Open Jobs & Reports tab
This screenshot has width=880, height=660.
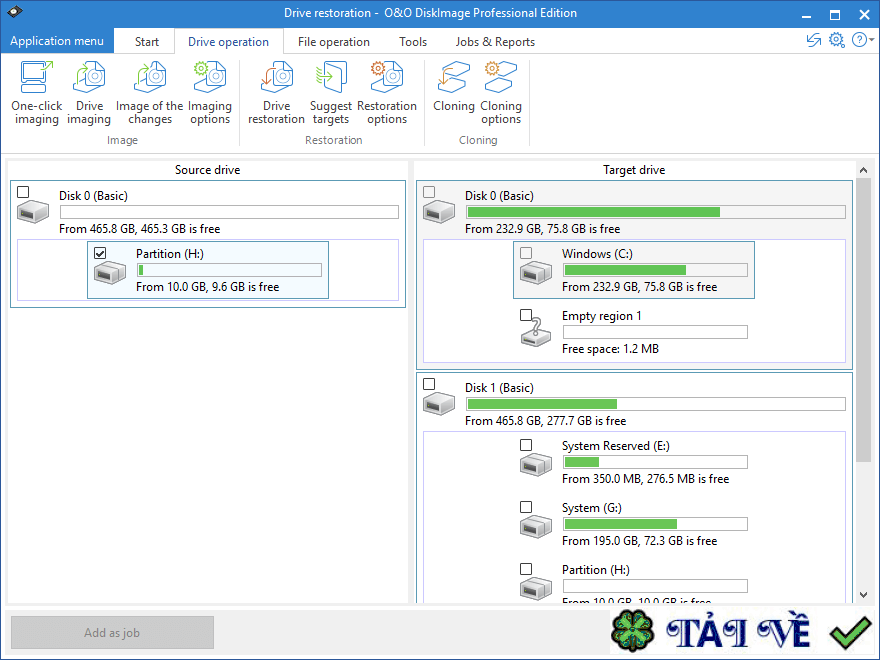tap(495, 42)
